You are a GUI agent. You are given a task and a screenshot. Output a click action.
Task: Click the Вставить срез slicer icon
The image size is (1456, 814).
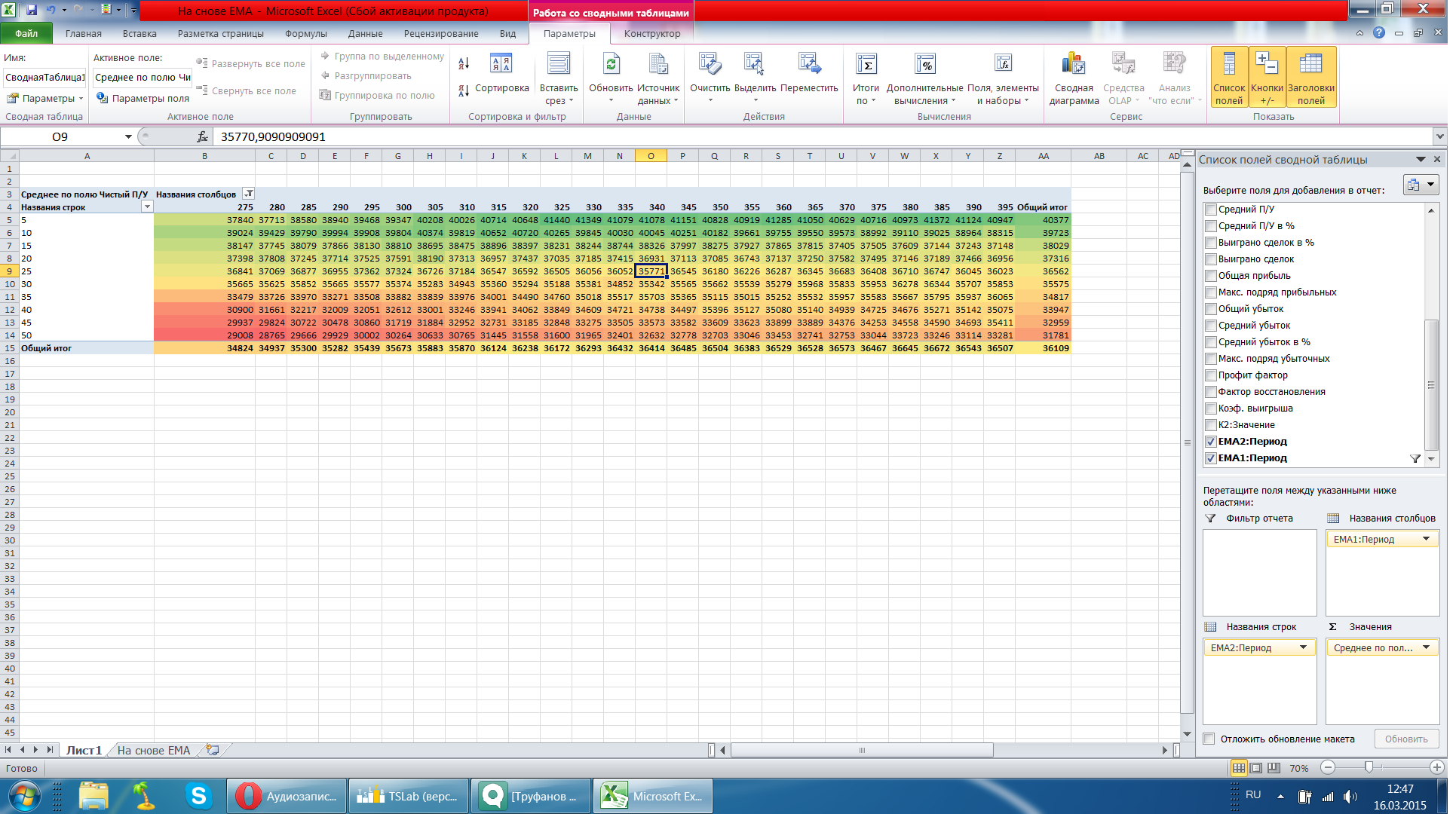pos(558,66)
